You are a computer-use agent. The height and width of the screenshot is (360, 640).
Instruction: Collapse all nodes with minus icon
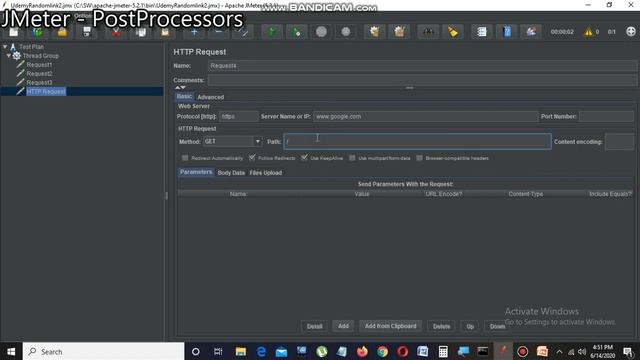(x=219, y=32)
